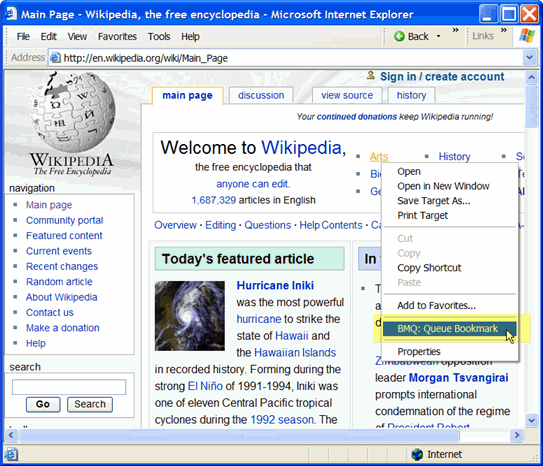Expand the Links bar chevron
Screen dimensions: 543x466
click(x=504, y=30)
